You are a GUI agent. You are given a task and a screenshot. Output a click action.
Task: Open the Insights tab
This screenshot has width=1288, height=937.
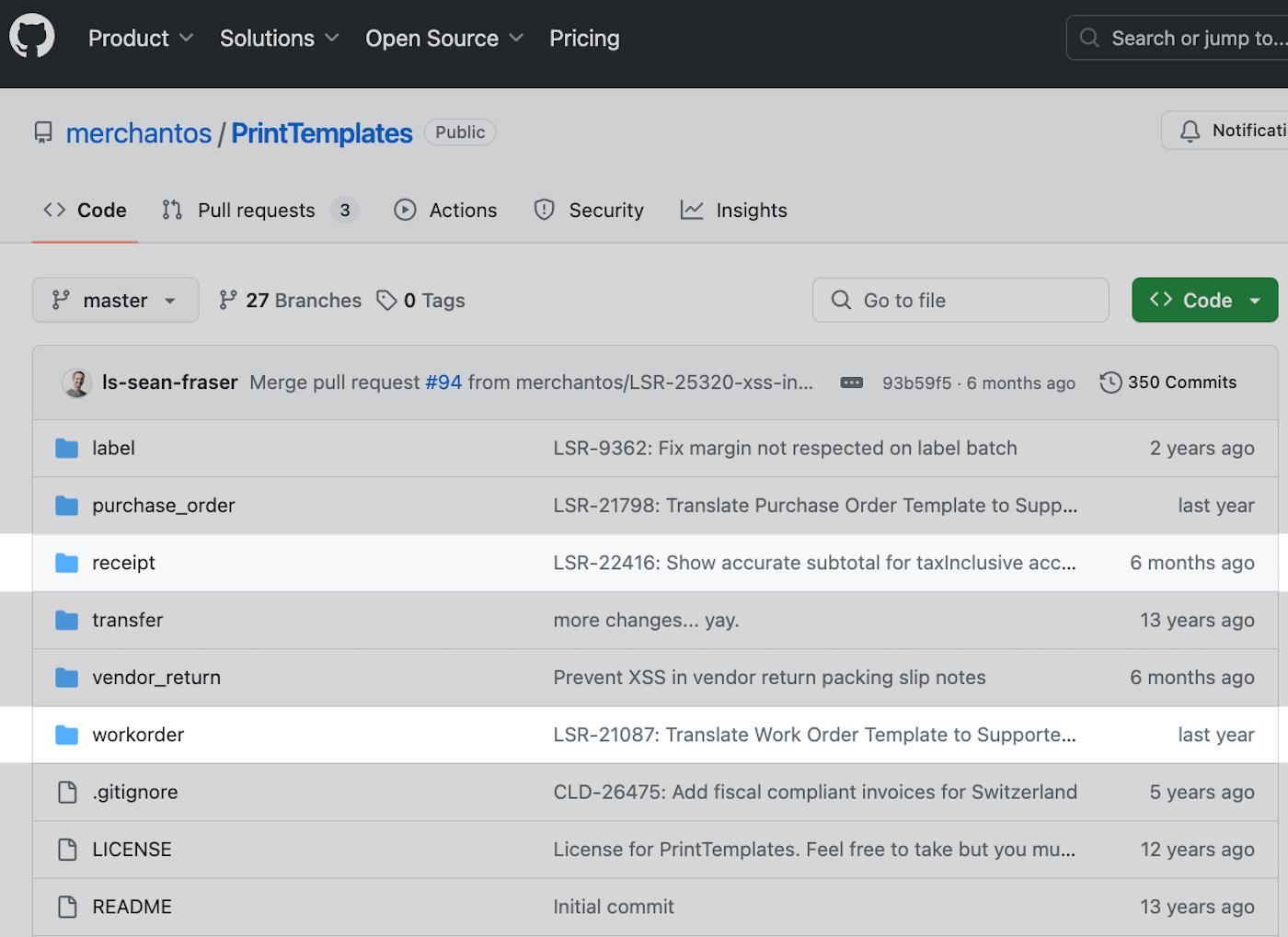coord(733,211)
